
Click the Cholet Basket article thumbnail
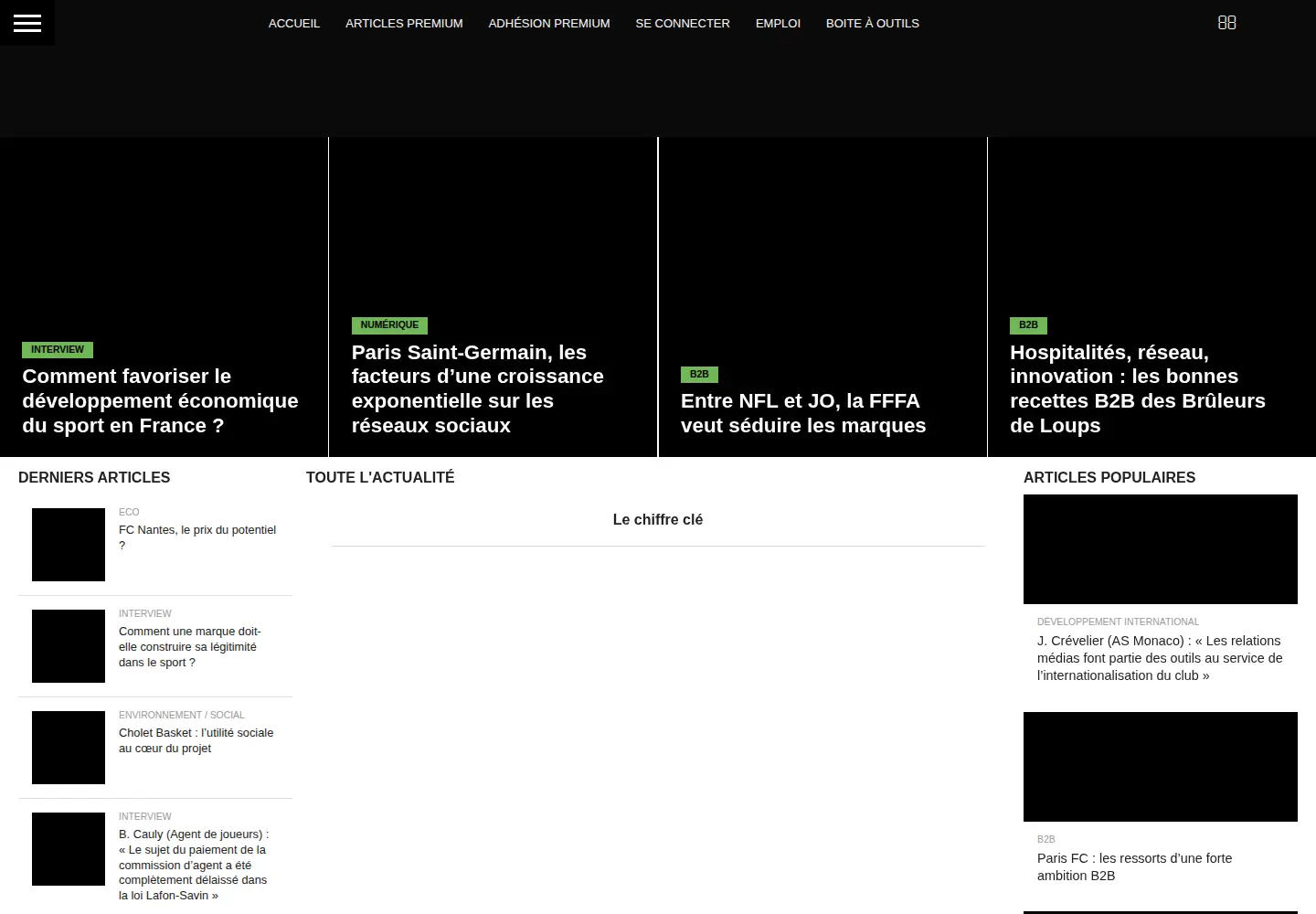point(69,748)
